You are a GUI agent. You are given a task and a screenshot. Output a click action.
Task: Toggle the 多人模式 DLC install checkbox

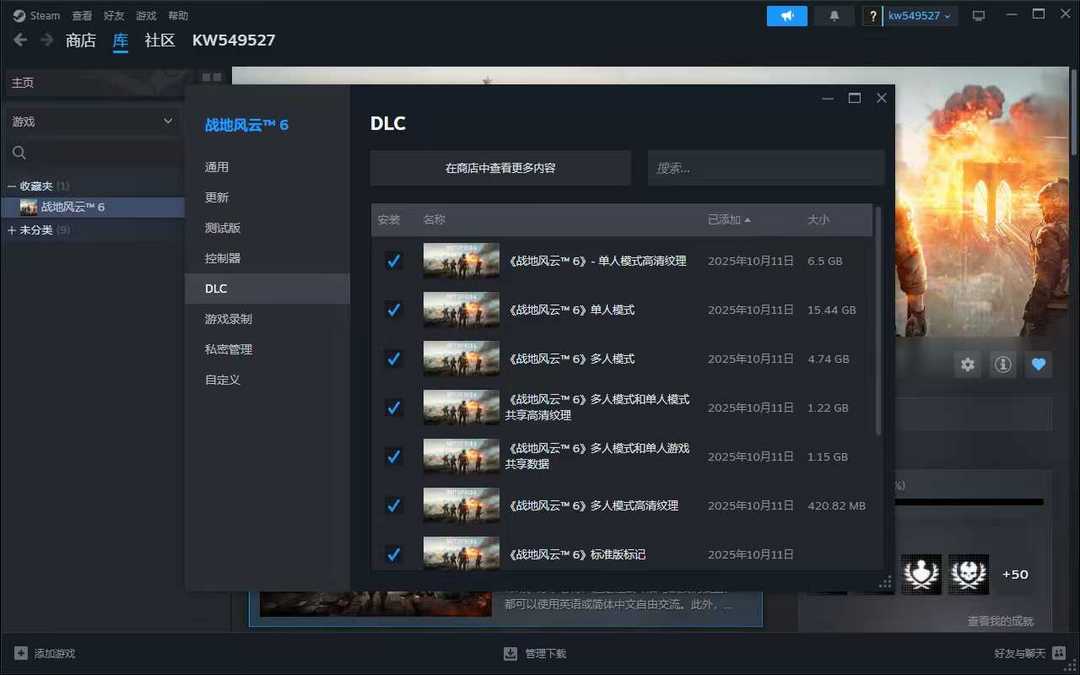tap(393, 359)
